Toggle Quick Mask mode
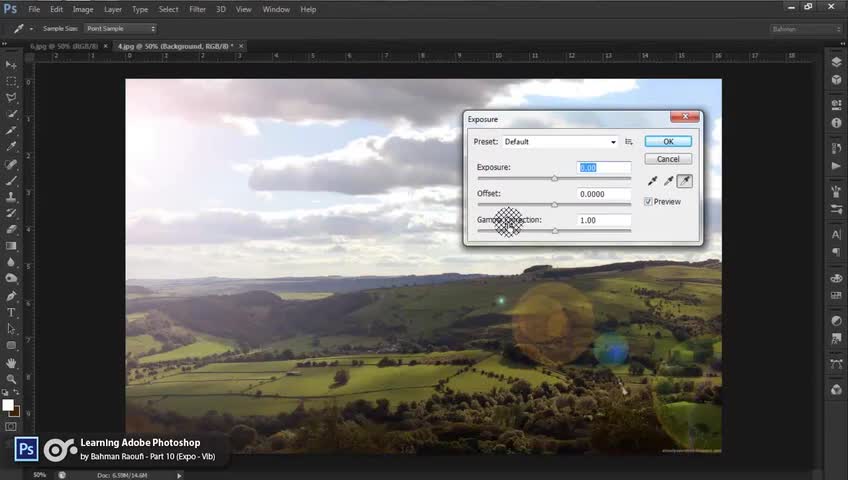Viewport: 848px width, 480px height. click(11, 427)
